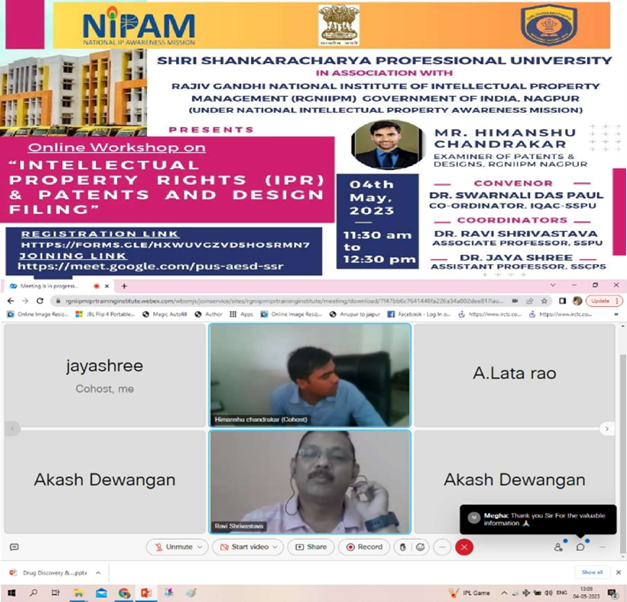Open the reactions smiley icon
This screenshot has width=627, height=602.
pyautogui.click(x=420, y=547)
